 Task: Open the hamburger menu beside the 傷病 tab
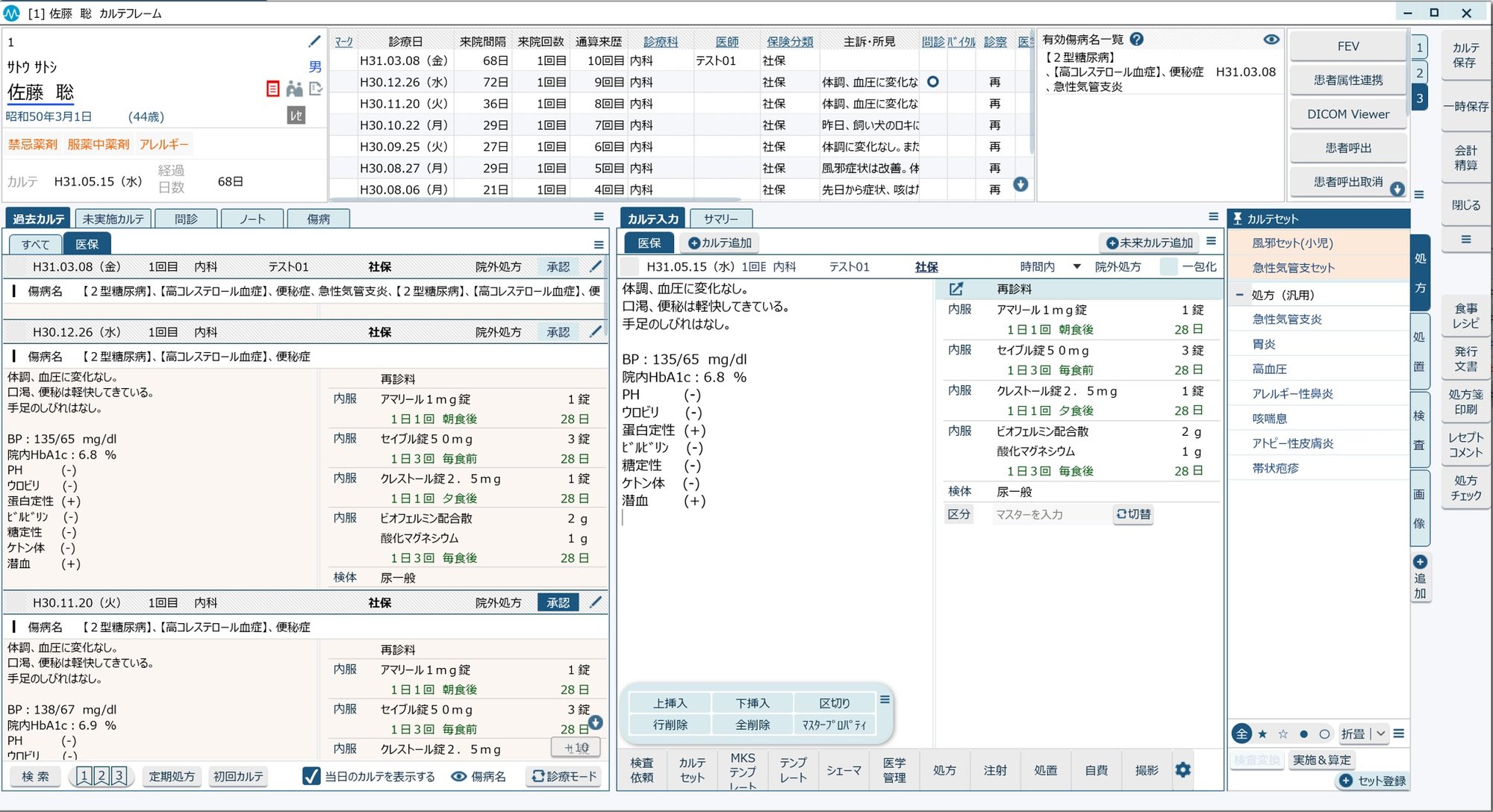point(599,217)
